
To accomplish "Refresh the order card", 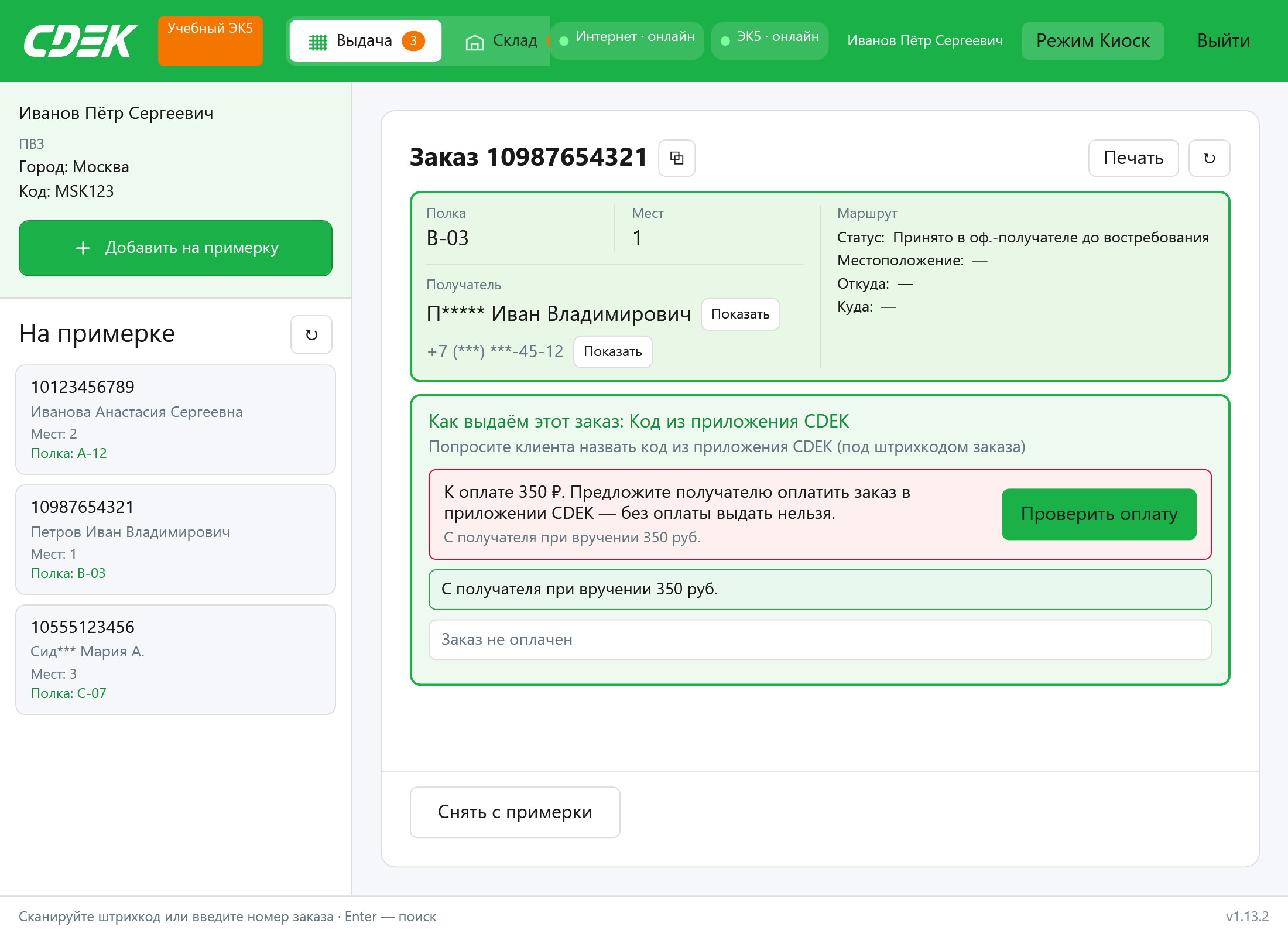I will tap(1209, 158).
